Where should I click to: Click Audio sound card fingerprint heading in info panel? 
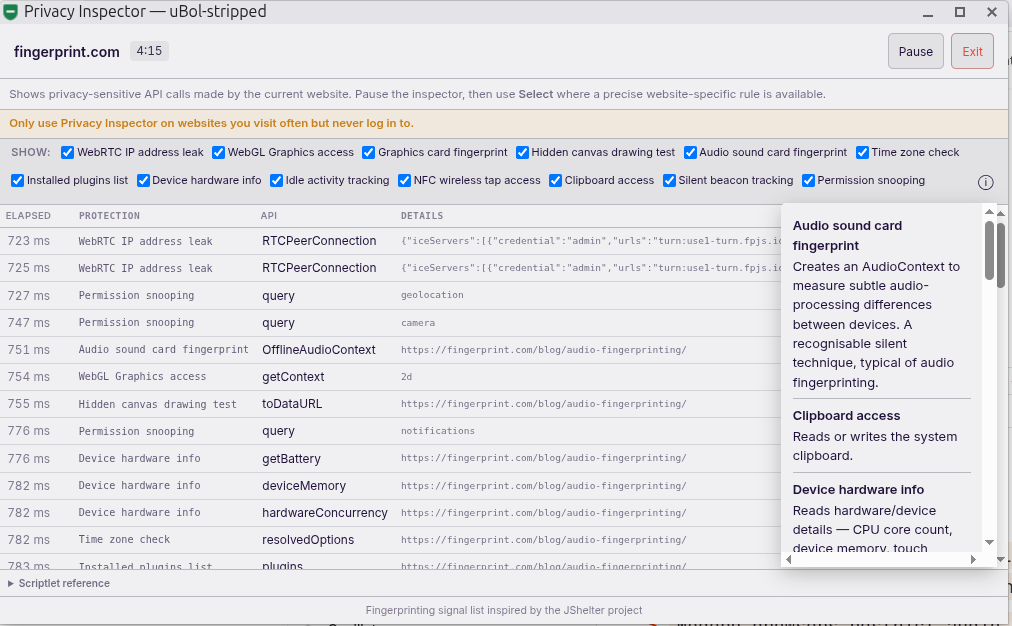pyautogui.click(x=847, y=236)
